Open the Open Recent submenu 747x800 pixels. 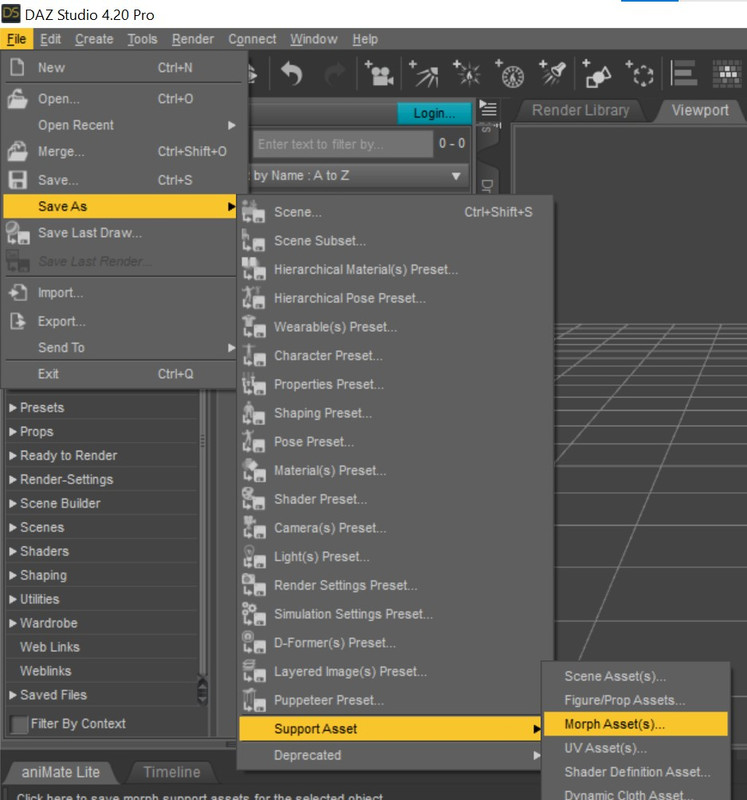[120, 125]
